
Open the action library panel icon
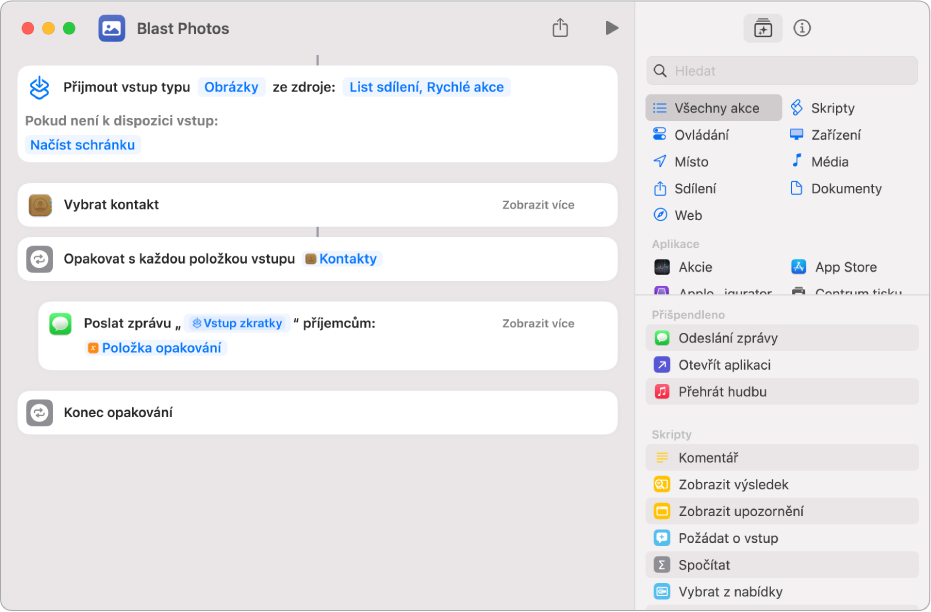[x=763, y=28]
